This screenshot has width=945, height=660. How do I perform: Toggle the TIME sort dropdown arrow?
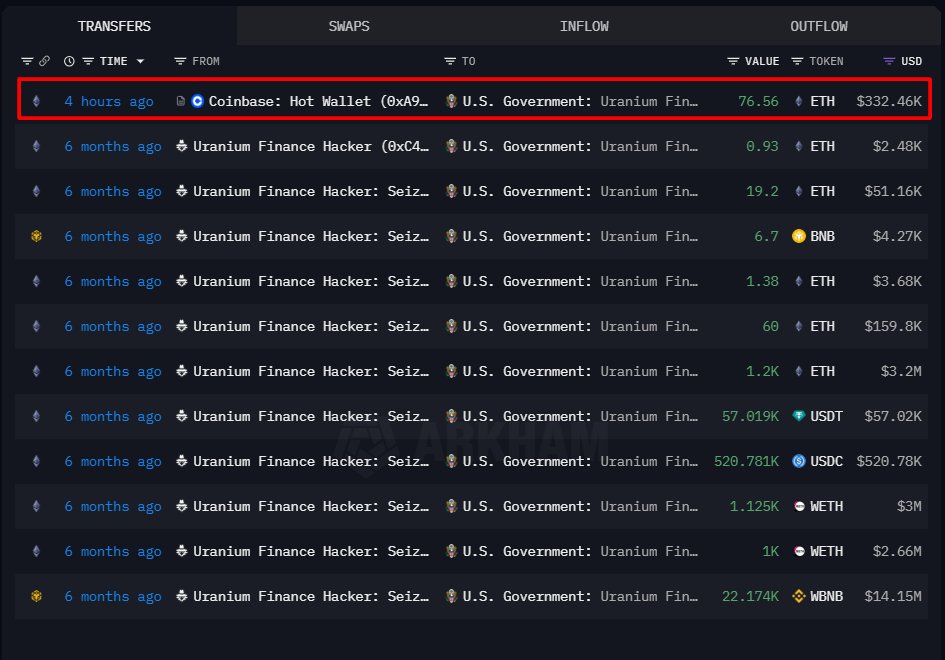tap(140, 61)
